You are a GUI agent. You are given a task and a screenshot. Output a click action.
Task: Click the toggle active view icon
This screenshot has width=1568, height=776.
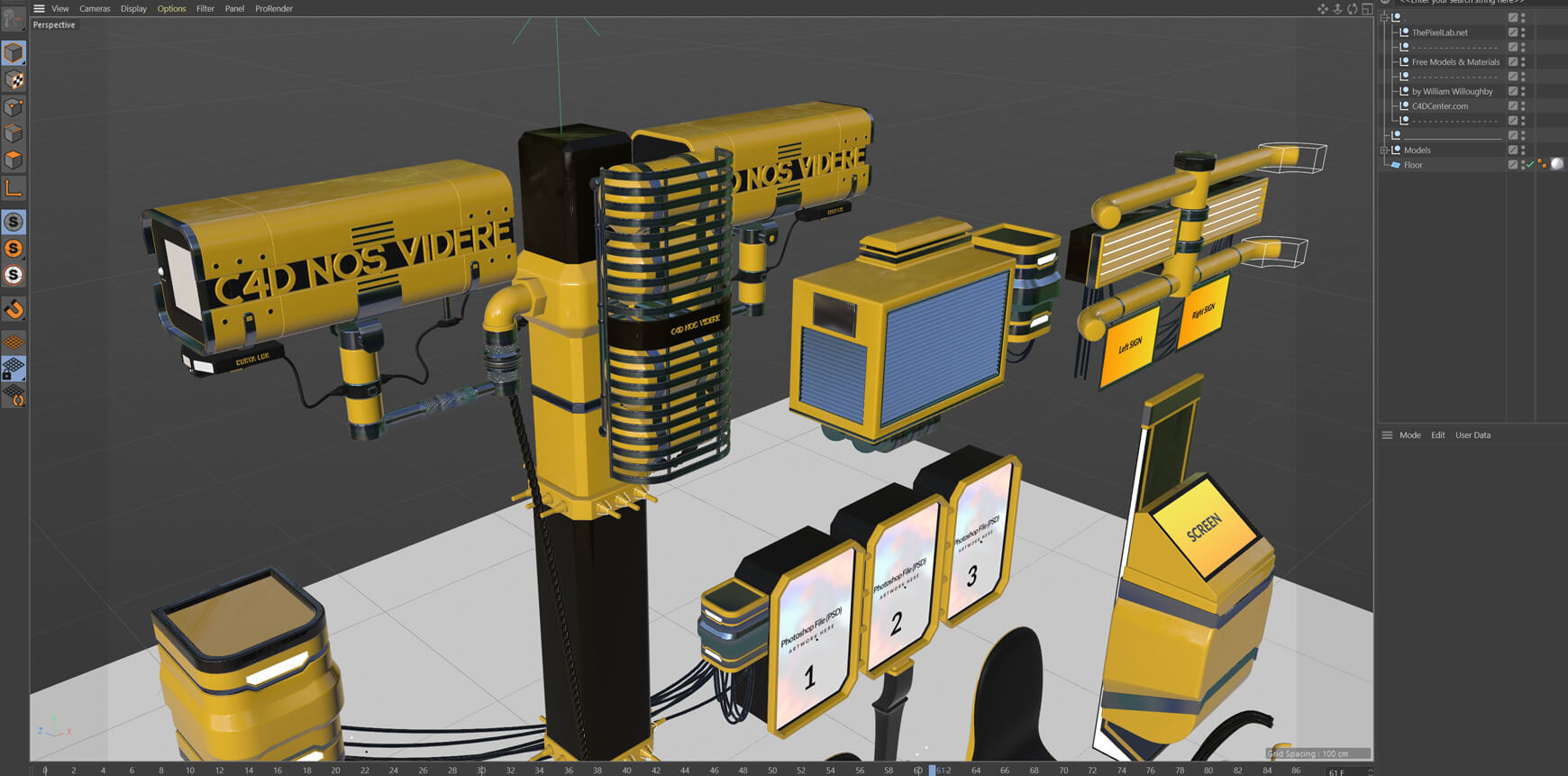point(1367,8)
